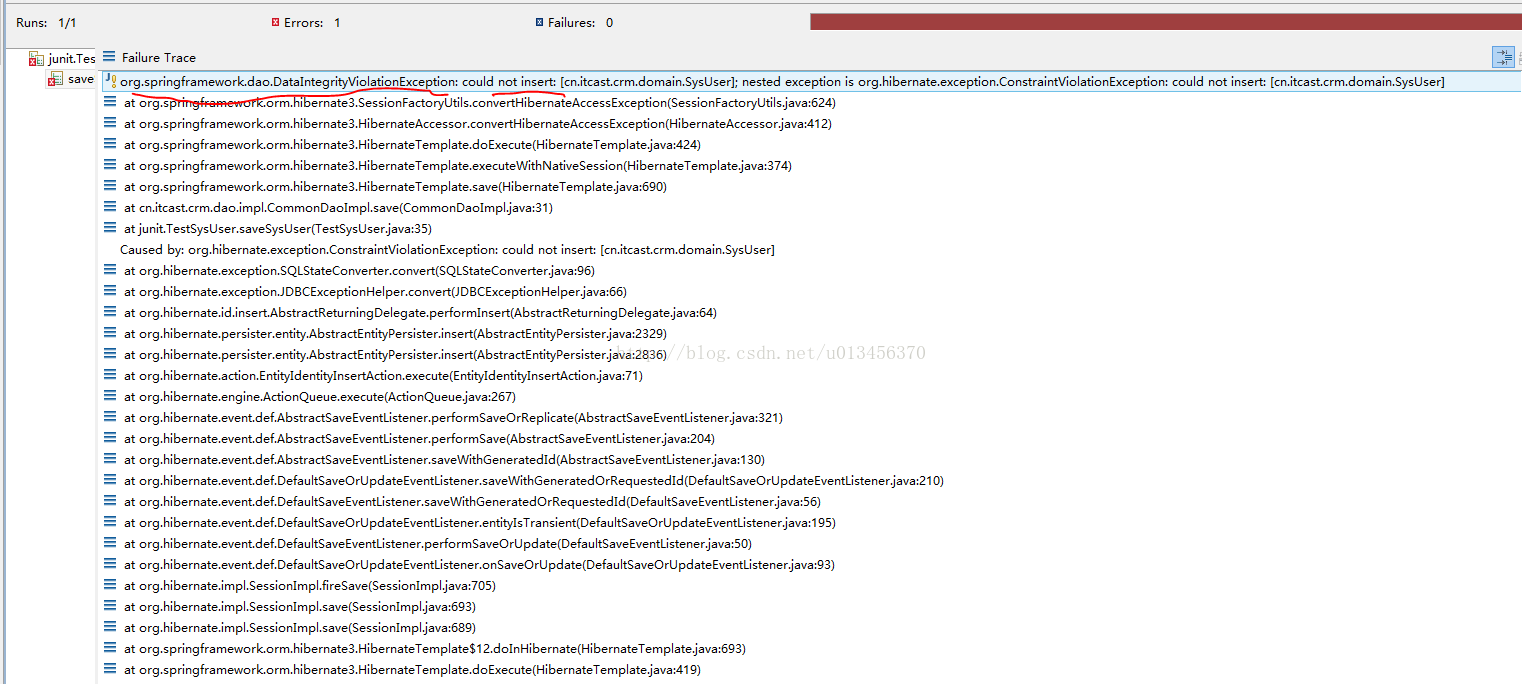Image resolution: width=1522 pixels, height=684 pixels.
Task: Click the Failure Trace header icon
Action: click(x=109, y=57)
